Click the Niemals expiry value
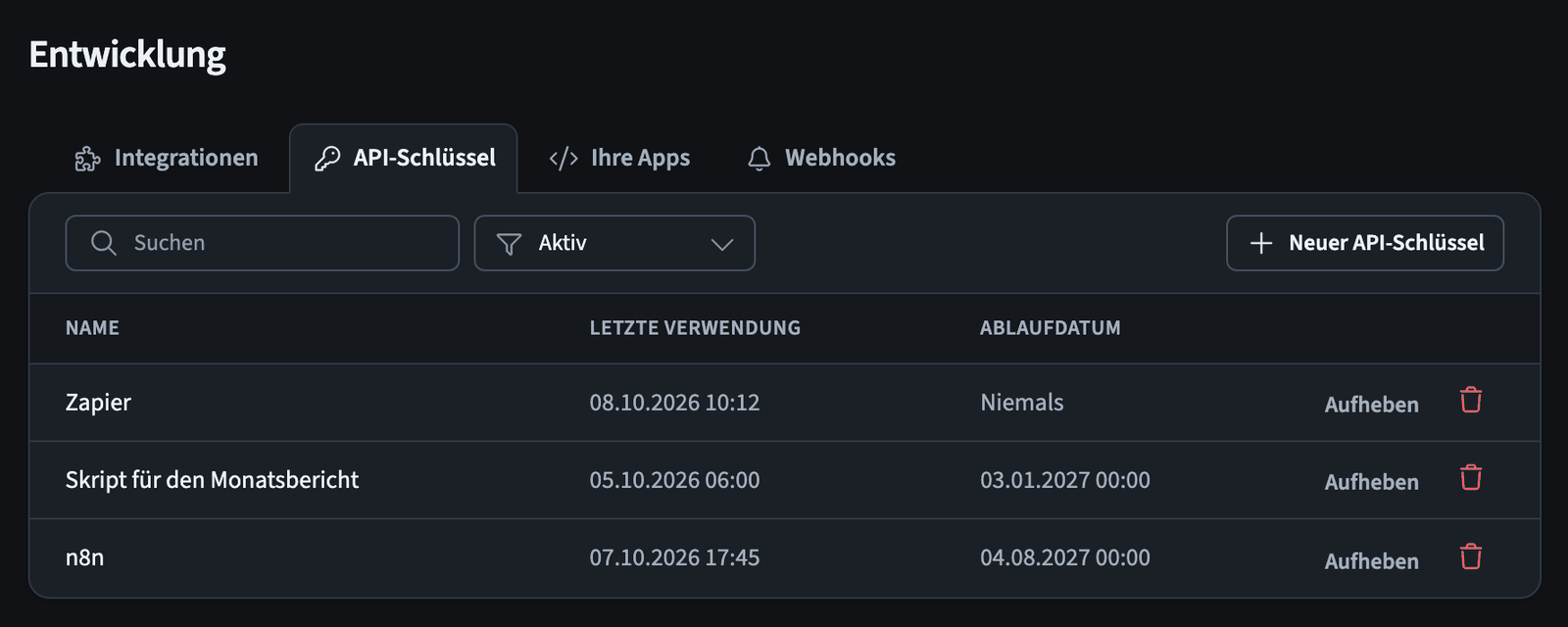This screenshot has height=627, width=1568. [1021, 403]
